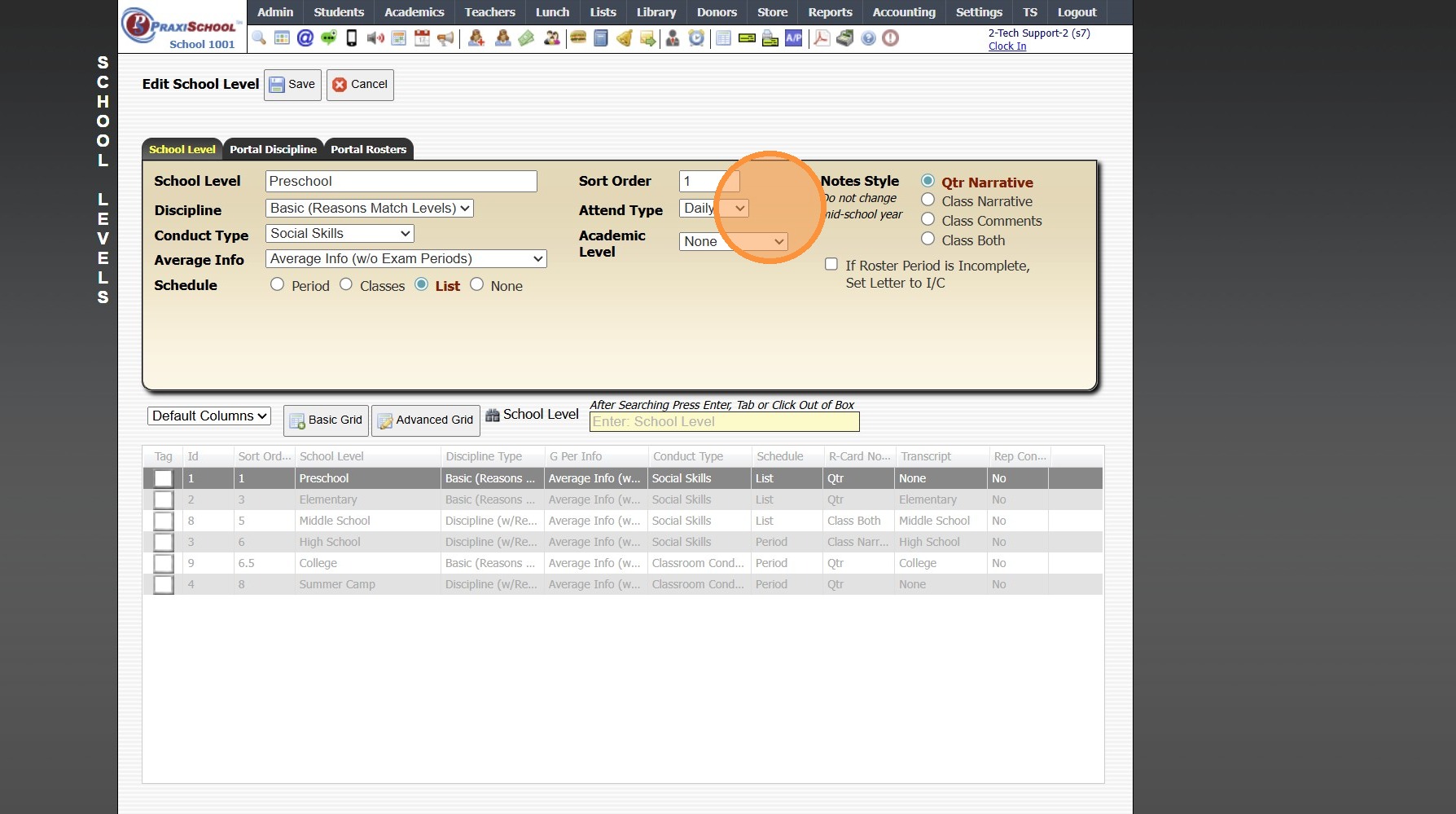Click the megaphone announcements icon
Image resolution: width=1456 pixels, height=814 pixels.
[445, 38]
